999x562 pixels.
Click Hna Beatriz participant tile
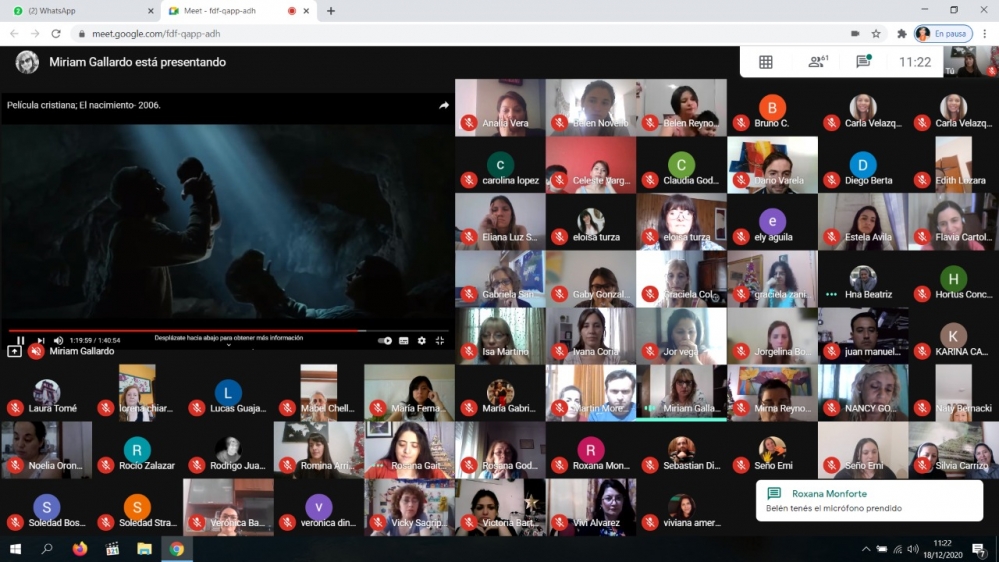pyautogui.click(x=863, y=278)
